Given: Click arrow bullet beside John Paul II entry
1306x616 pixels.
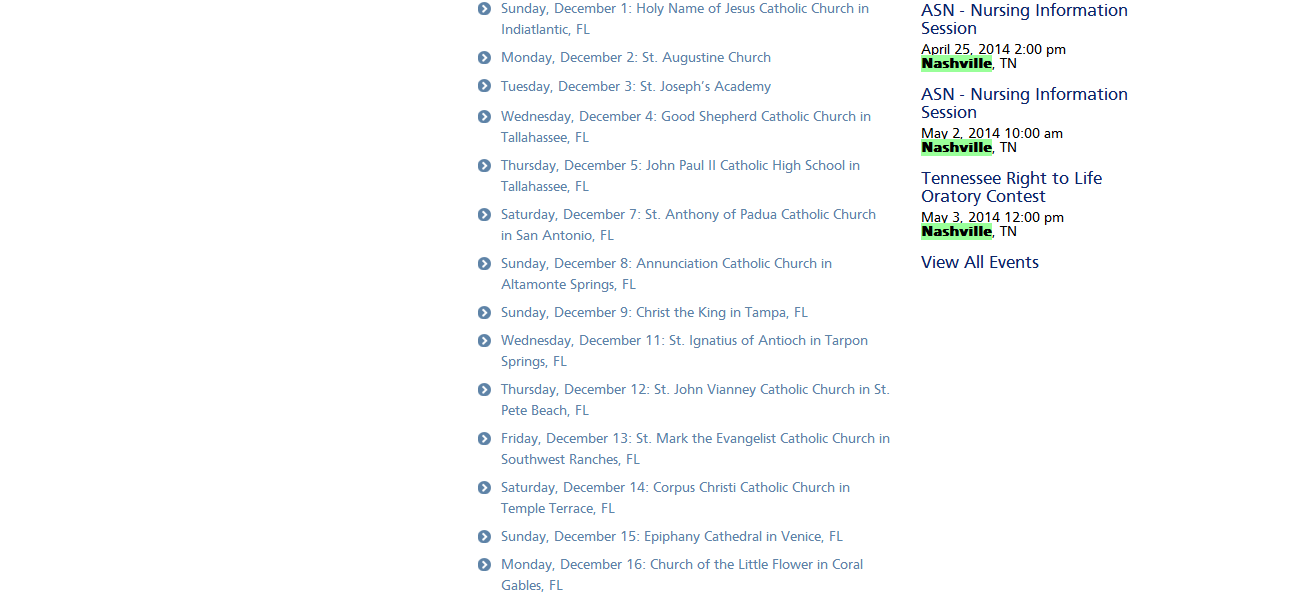Looking at the screenshot, I should pos(484,166).
